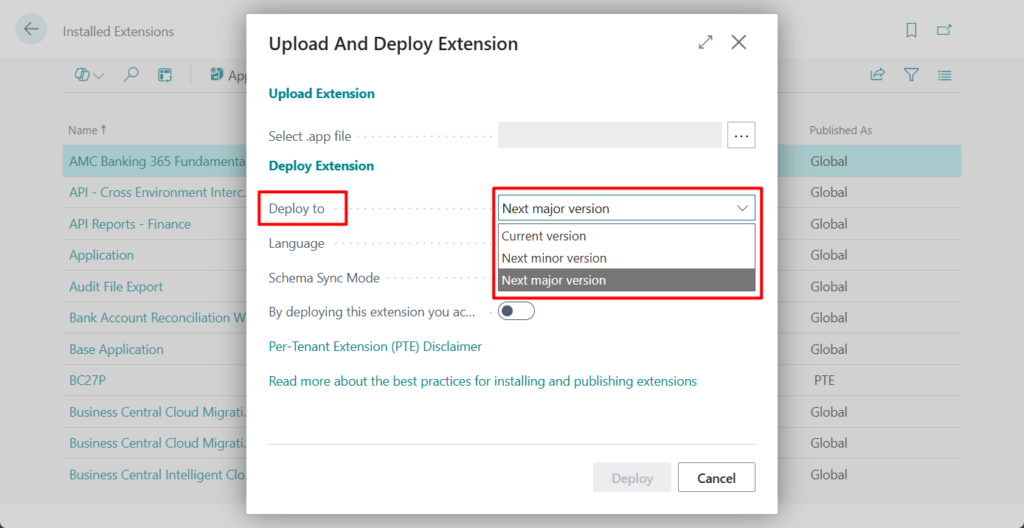Open Per-Tenant Extension (PTE) Disclaimer link

(375, 346)
